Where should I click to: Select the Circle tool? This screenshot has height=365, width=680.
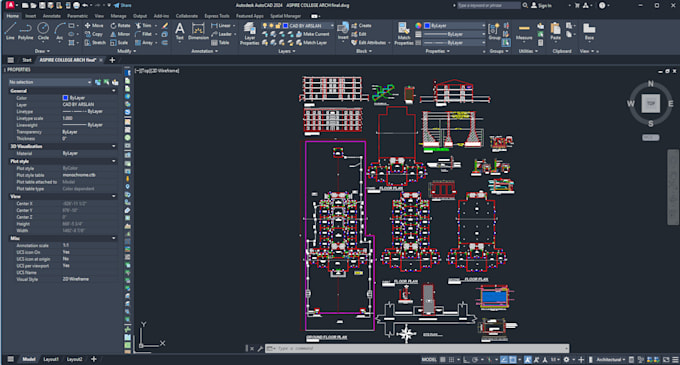(x=43, y=32)
